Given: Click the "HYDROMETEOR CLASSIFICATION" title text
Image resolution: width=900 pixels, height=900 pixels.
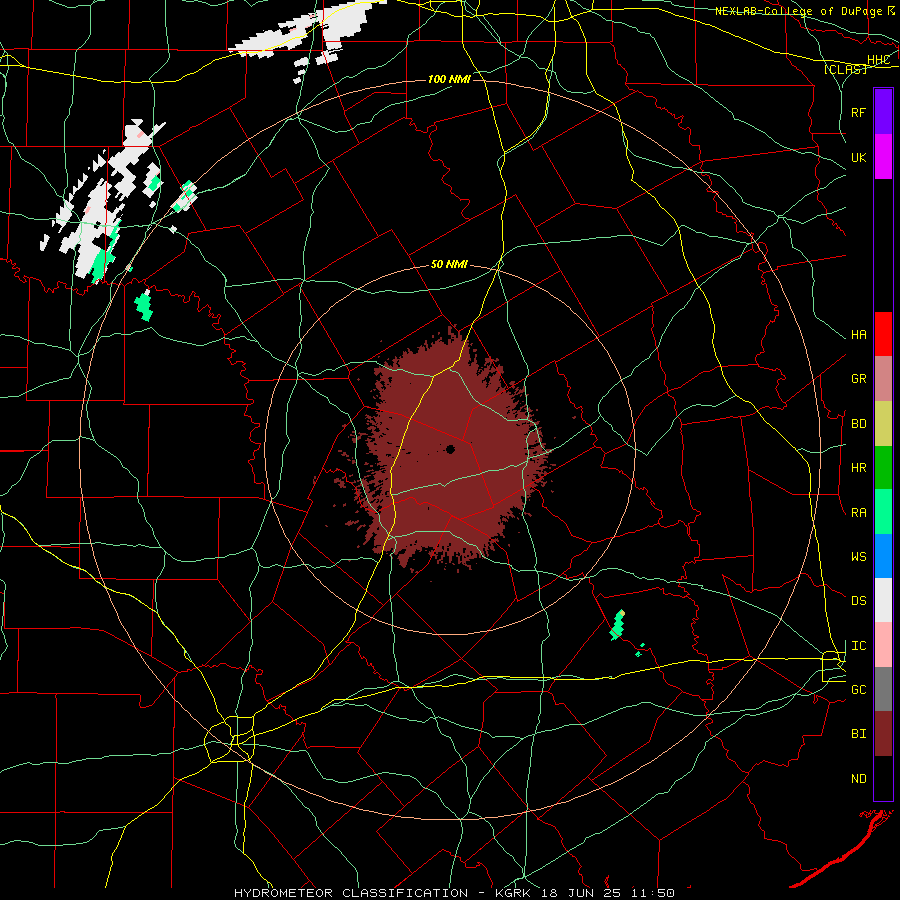Looking at the screenshot, I should [x=351, y=893].
